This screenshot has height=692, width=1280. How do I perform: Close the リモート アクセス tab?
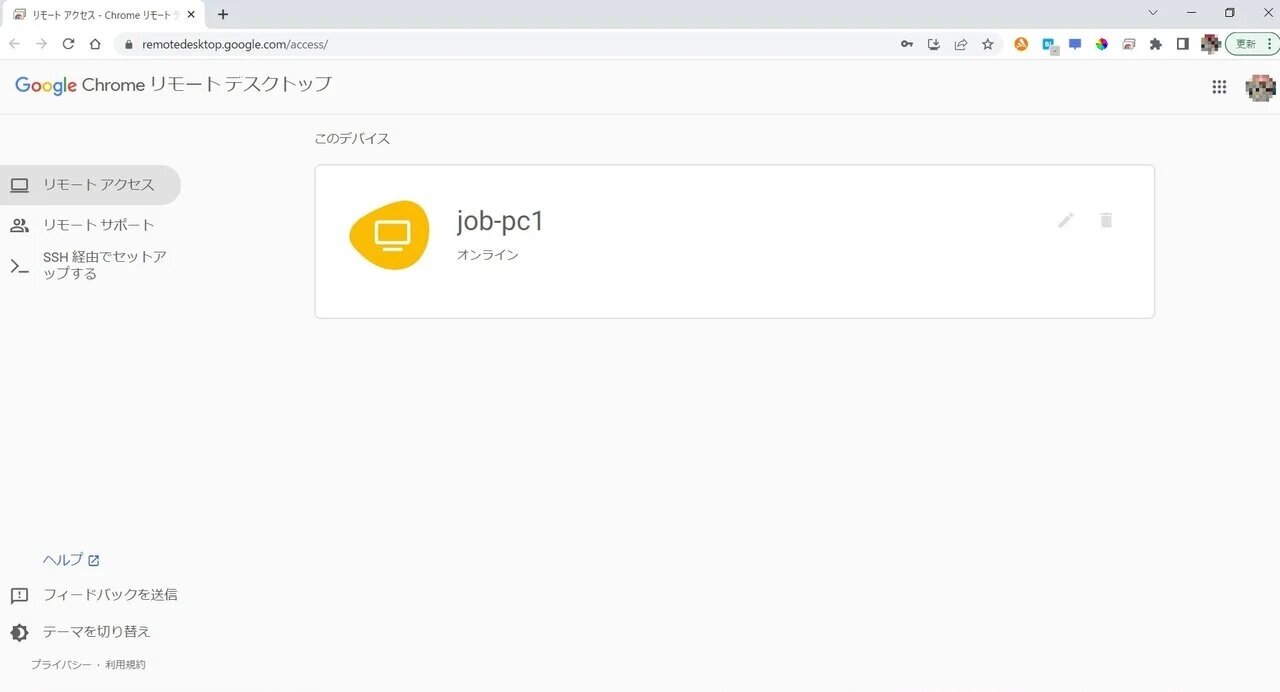coord(191,15)
